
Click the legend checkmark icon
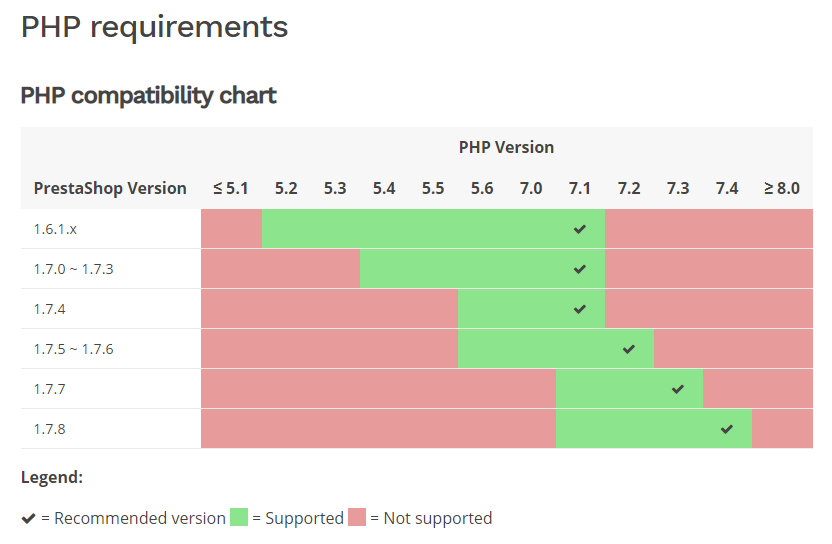pos(29,518)
